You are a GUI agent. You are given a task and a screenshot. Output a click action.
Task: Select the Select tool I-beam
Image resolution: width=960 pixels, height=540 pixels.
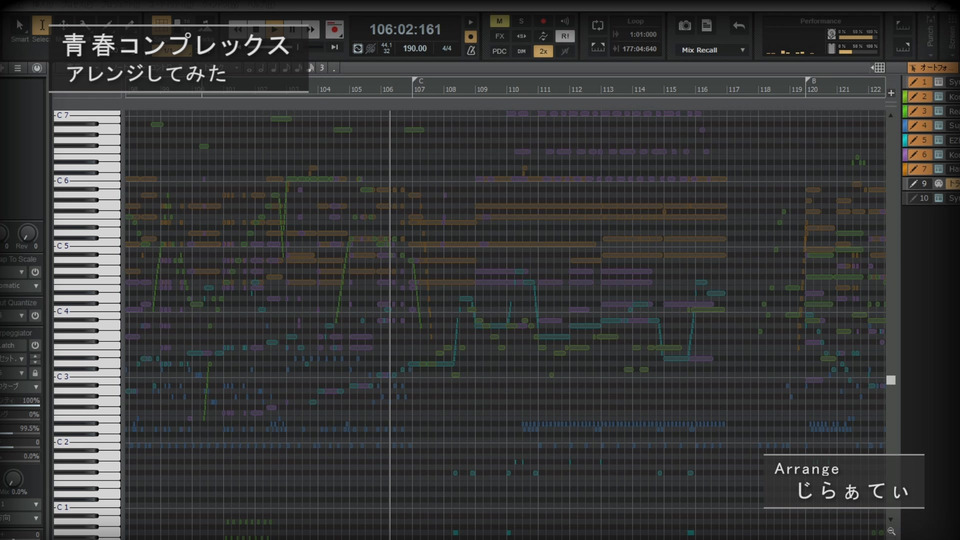41,26
